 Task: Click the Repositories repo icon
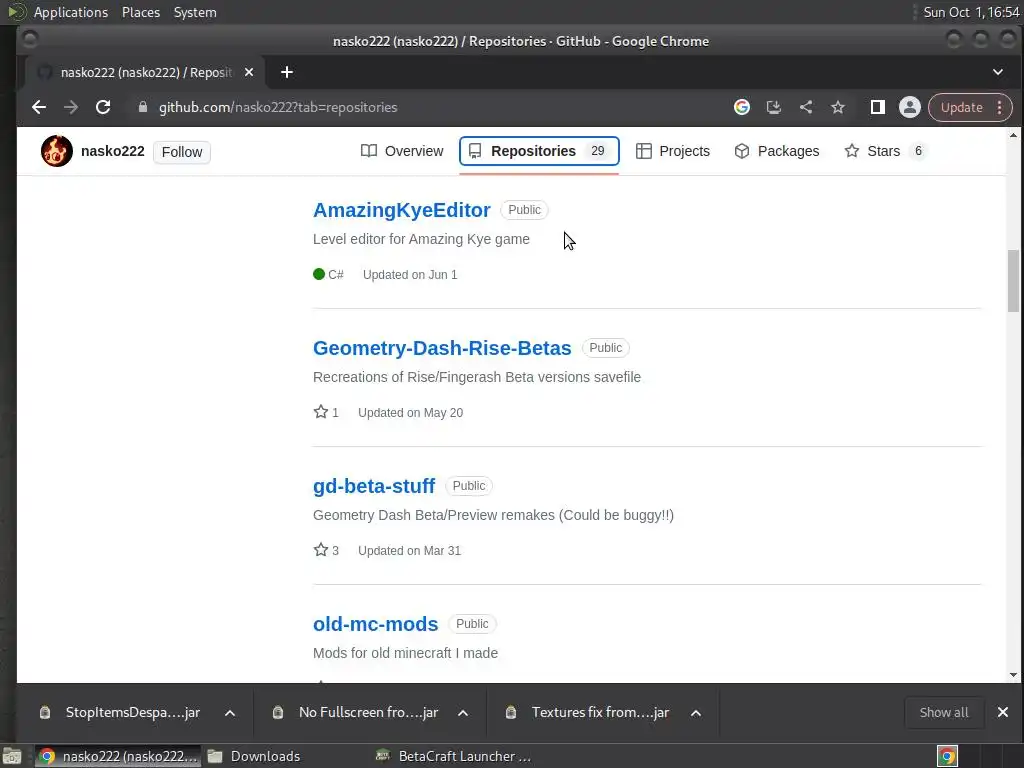[475, 151]
